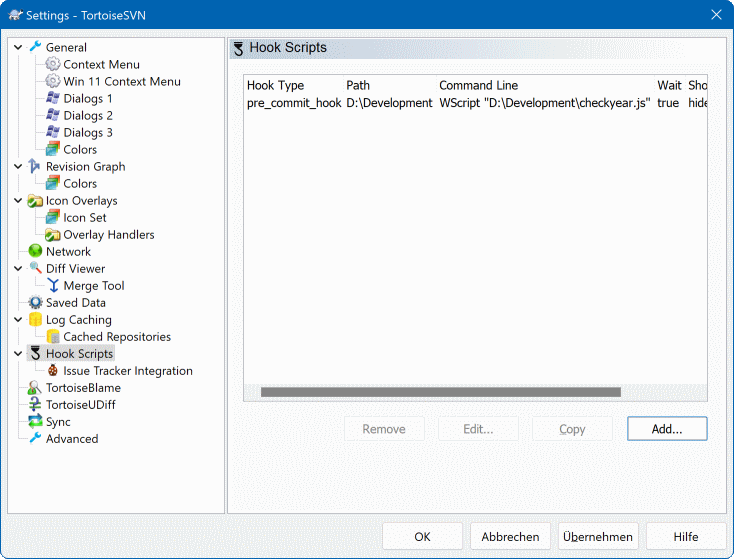Click the Diff Viewer magnifier icon
734x559 pixels.
pyautogui.click(x=35, y=268)
